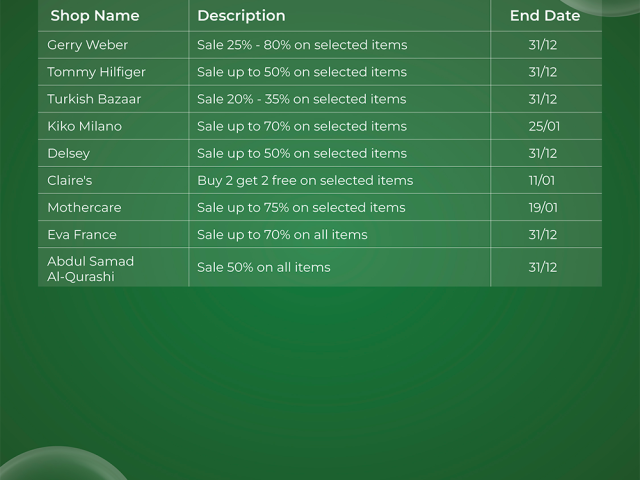
Task: Click the 'Sale 25% - 80%' description
Action: [302, 45]
